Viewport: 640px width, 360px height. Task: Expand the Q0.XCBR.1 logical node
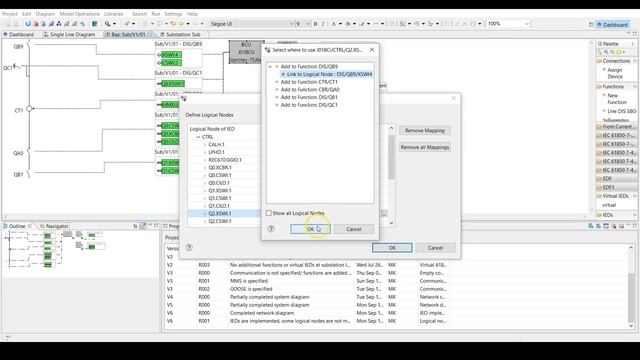205,168
